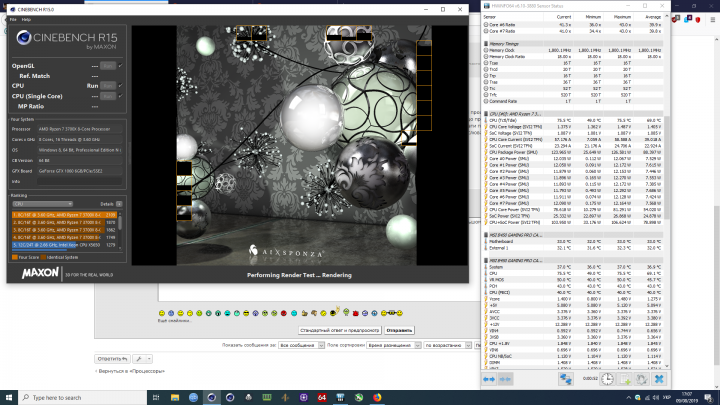Toggle the OpenGL test checkbox
Screen dimensions: 720x405
(120, 66)
